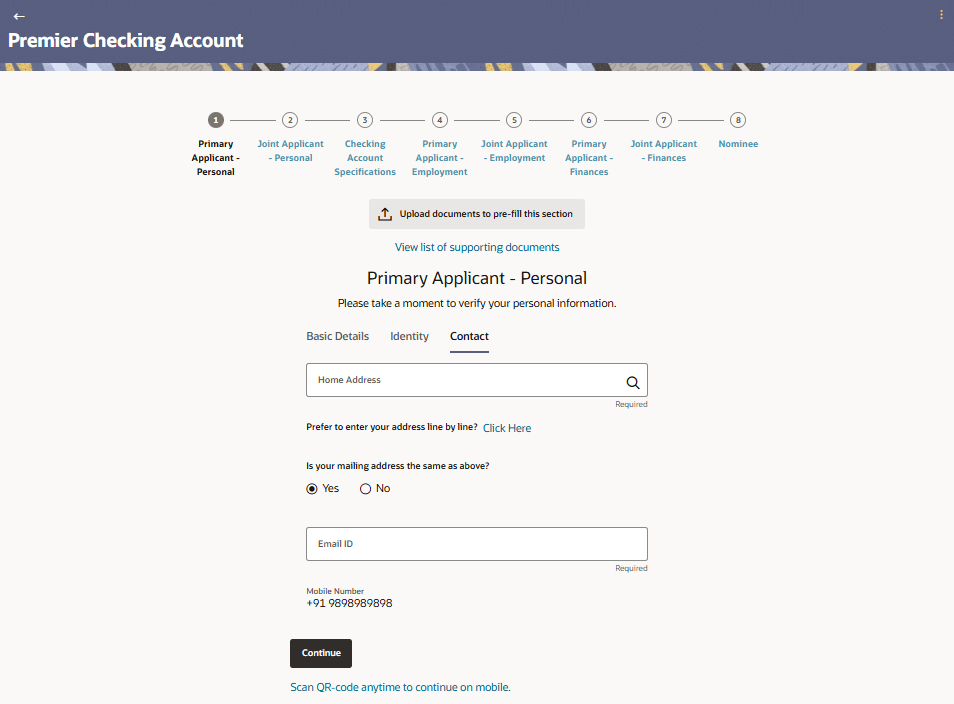The width and height of the screenshot is (954, 704).
Task: Select step 5 circle in progress tracker
Action: 514,120
